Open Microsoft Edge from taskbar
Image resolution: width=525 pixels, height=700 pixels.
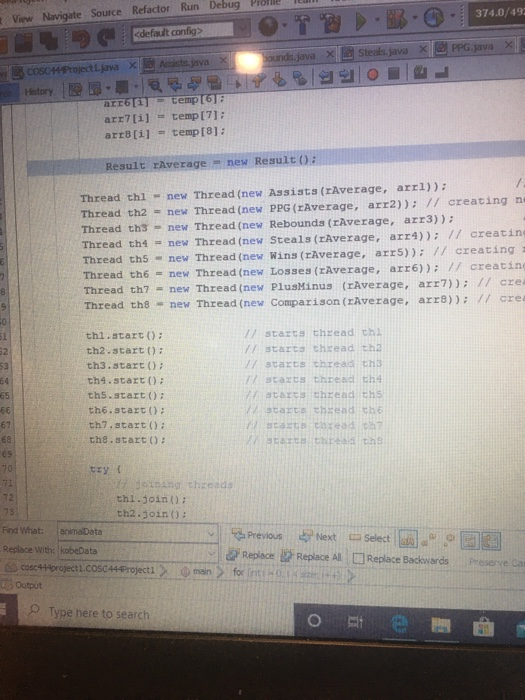point(400,624)
